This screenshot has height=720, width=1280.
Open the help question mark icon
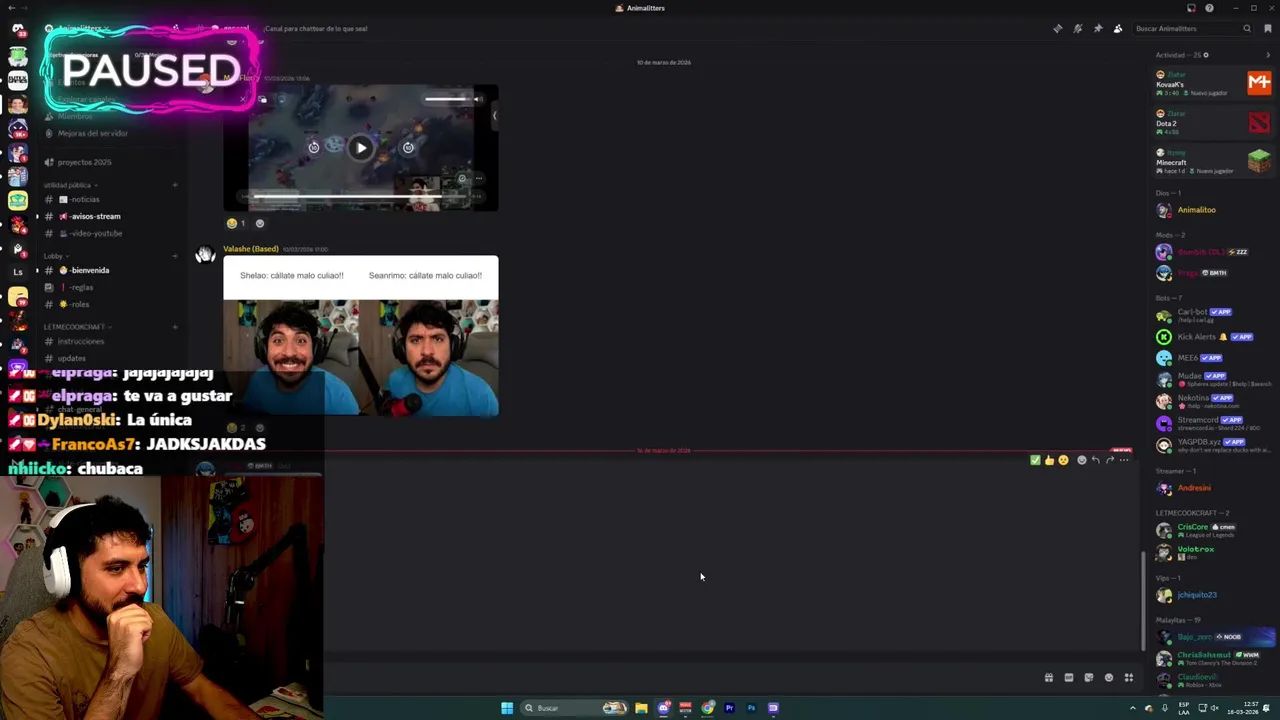(1209, 8)
